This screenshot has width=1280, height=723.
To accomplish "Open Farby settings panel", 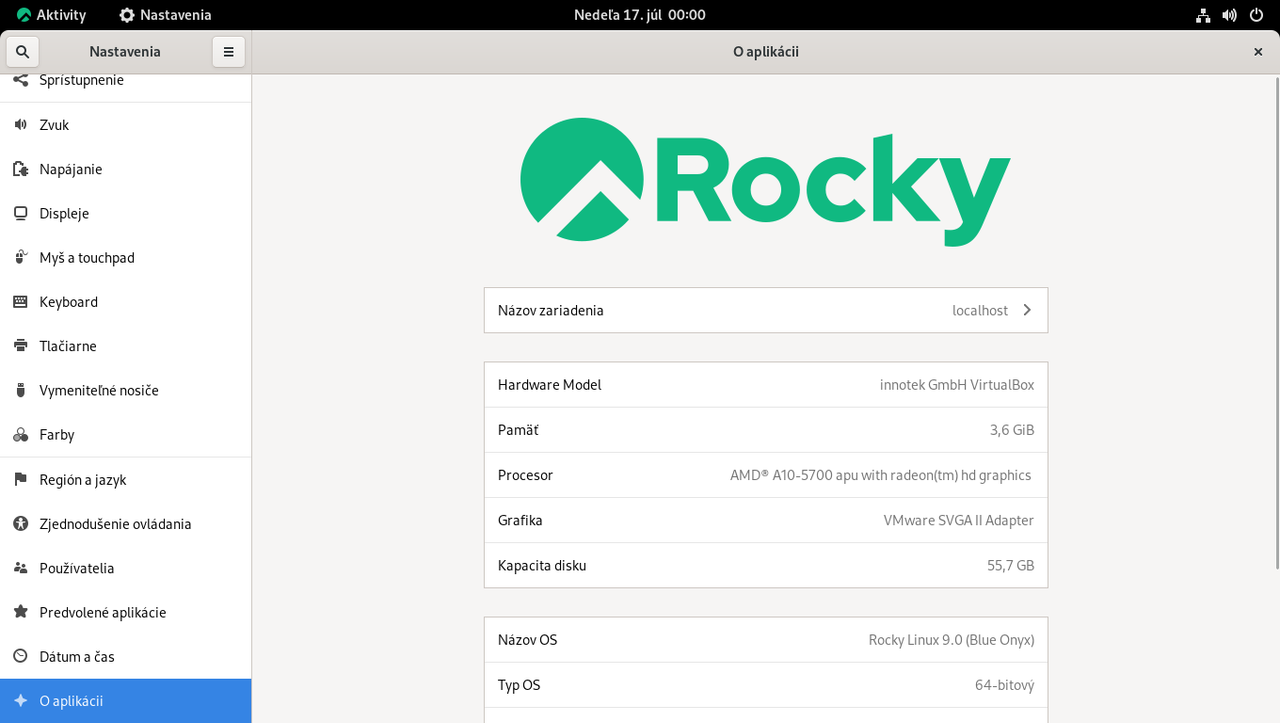I will [x=125, y=435].
